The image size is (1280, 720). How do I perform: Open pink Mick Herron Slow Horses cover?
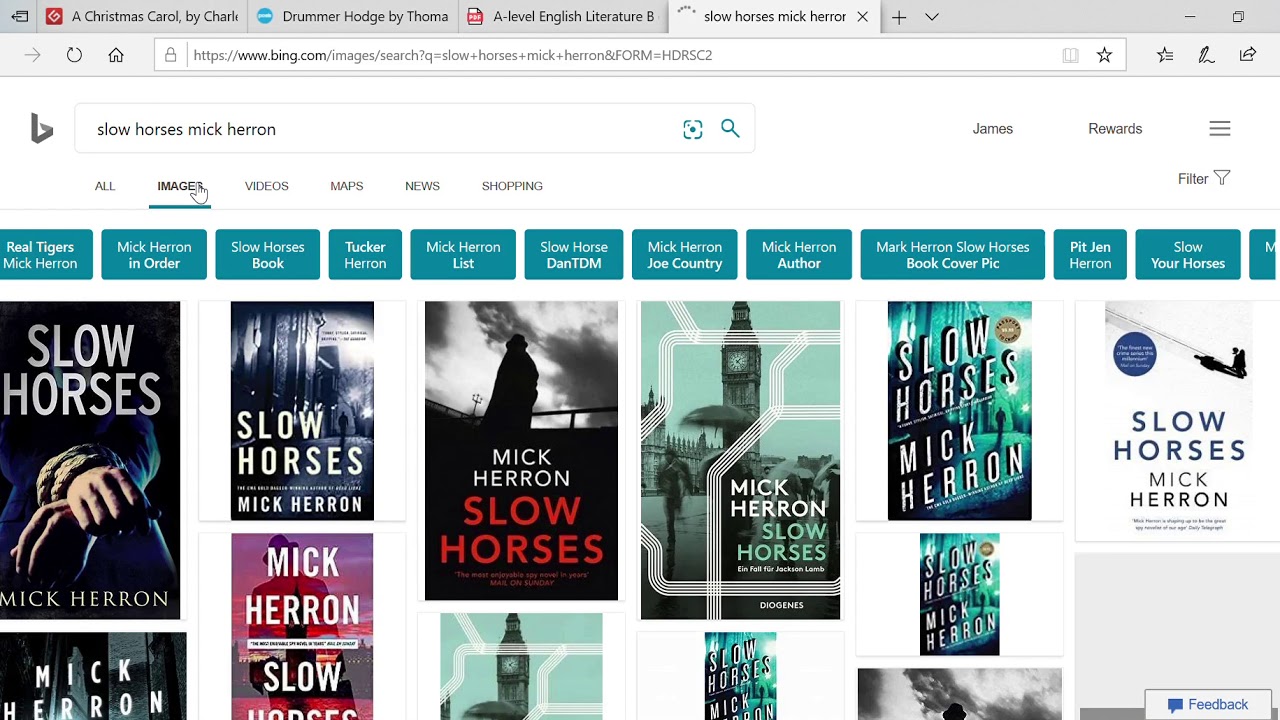302,627
